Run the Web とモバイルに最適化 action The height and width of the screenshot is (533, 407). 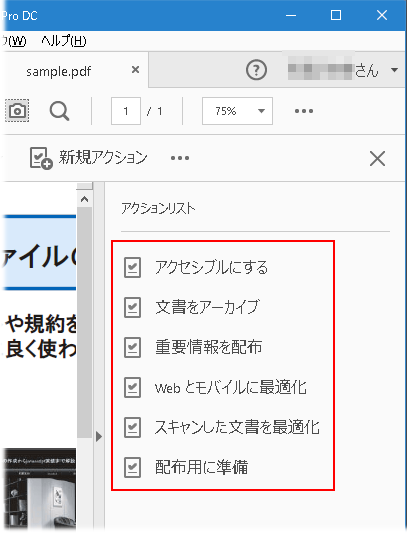pyautogui.click(x=231, y=387)
